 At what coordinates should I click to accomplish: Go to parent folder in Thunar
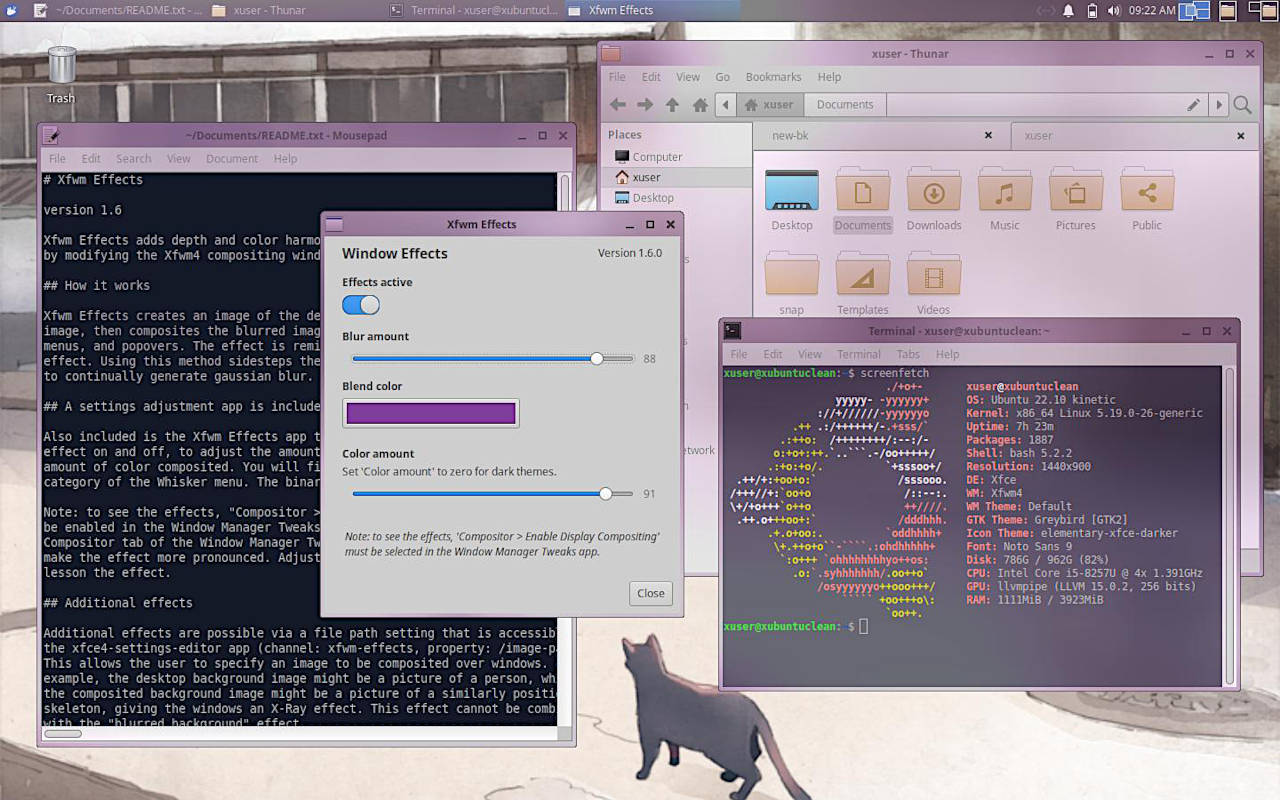672,104
